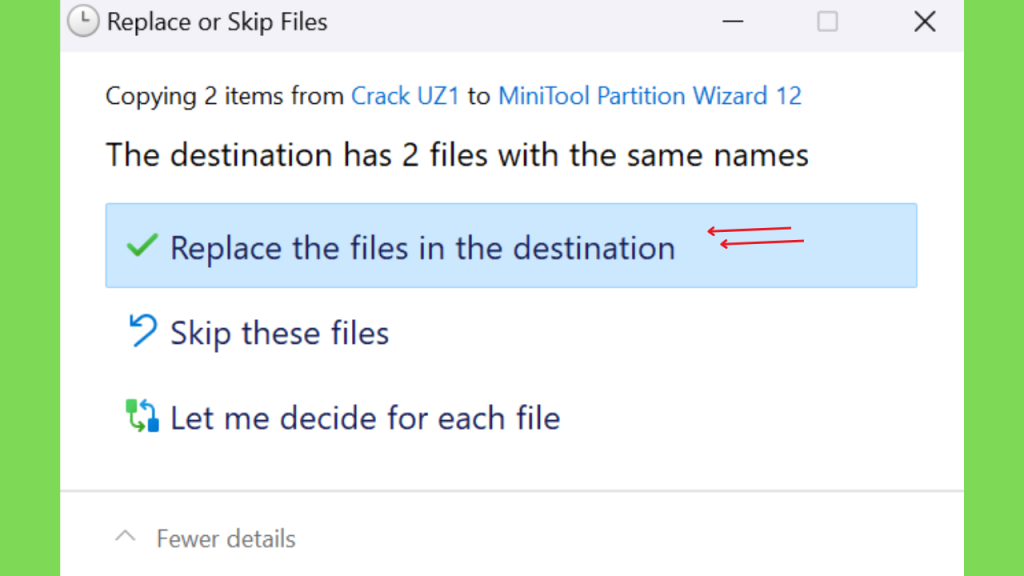
Task: Collapse details using the chevron arrow
Action: pos(125,537)
